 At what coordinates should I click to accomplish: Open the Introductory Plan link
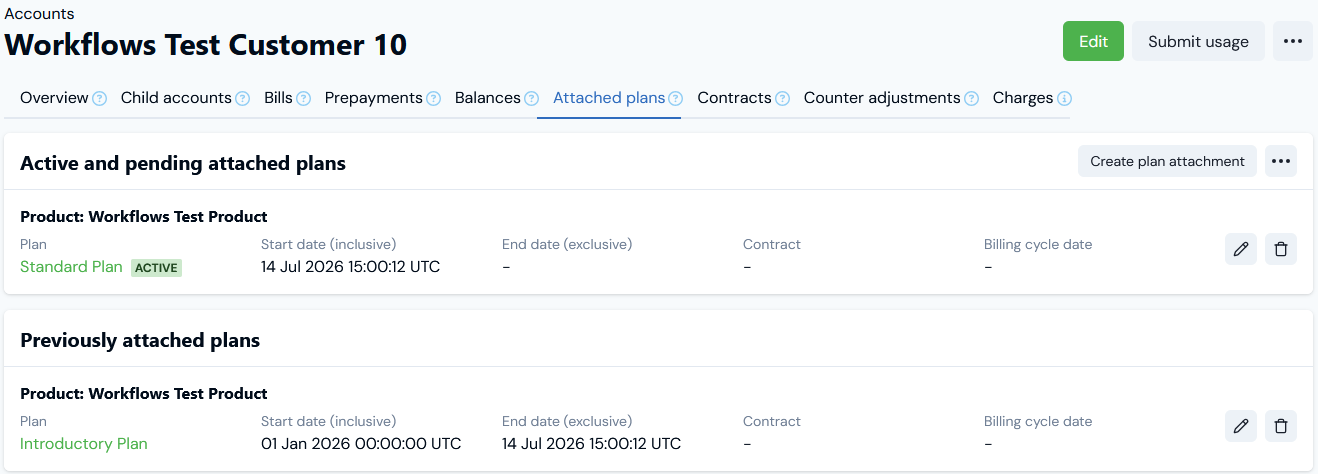click(x=84, y=444)
